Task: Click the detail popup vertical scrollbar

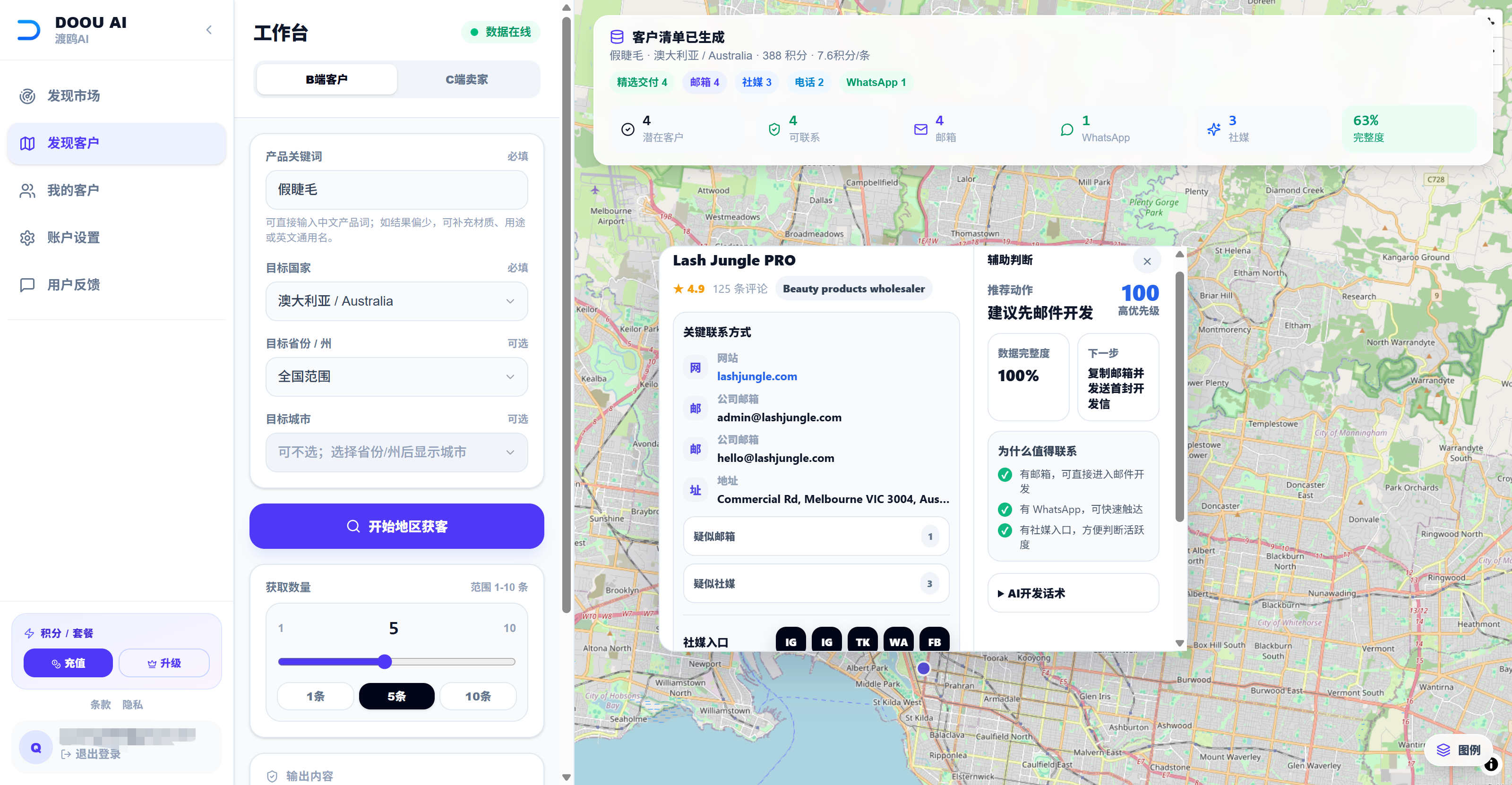Action: click(1179, 396)
